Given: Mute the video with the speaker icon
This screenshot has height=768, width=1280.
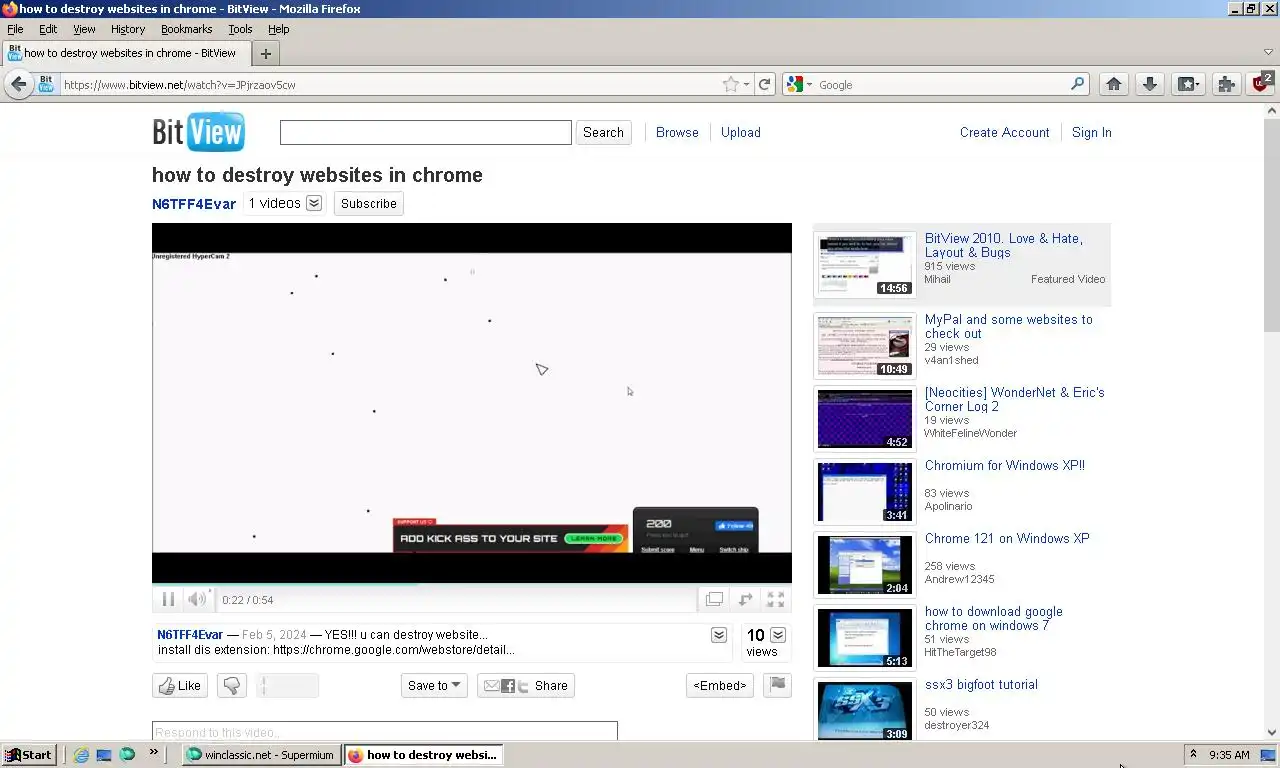Looking at the screenshot, I should pos(197,599).
